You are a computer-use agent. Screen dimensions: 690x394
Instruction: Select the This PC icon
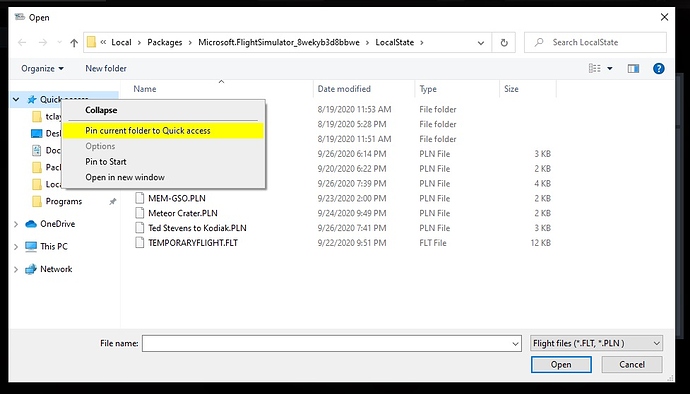tap(31, 247)
